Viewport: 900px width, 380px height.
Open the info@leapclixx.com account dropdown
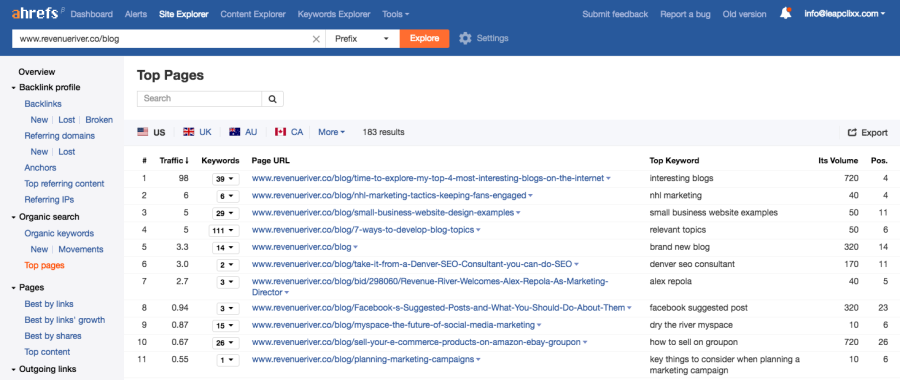click(x=845, y=14)
